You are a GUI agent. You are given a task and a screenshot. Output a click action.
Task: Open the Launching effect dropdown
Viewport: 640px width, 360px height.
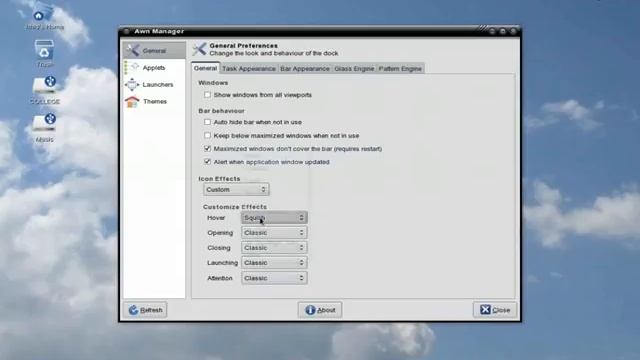[274, 263]
